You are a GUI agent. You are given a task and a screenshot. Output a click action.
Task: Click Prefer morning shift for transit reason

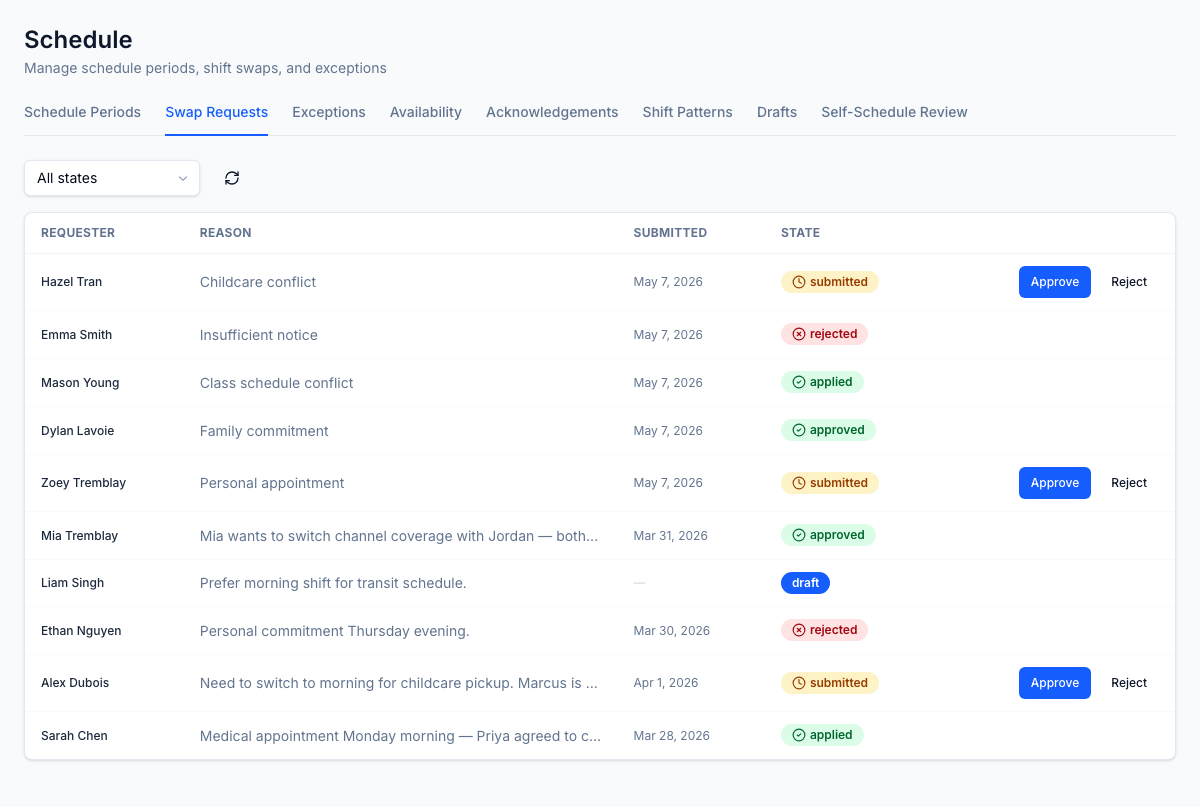pyautogui.click(x=333, y=583)
